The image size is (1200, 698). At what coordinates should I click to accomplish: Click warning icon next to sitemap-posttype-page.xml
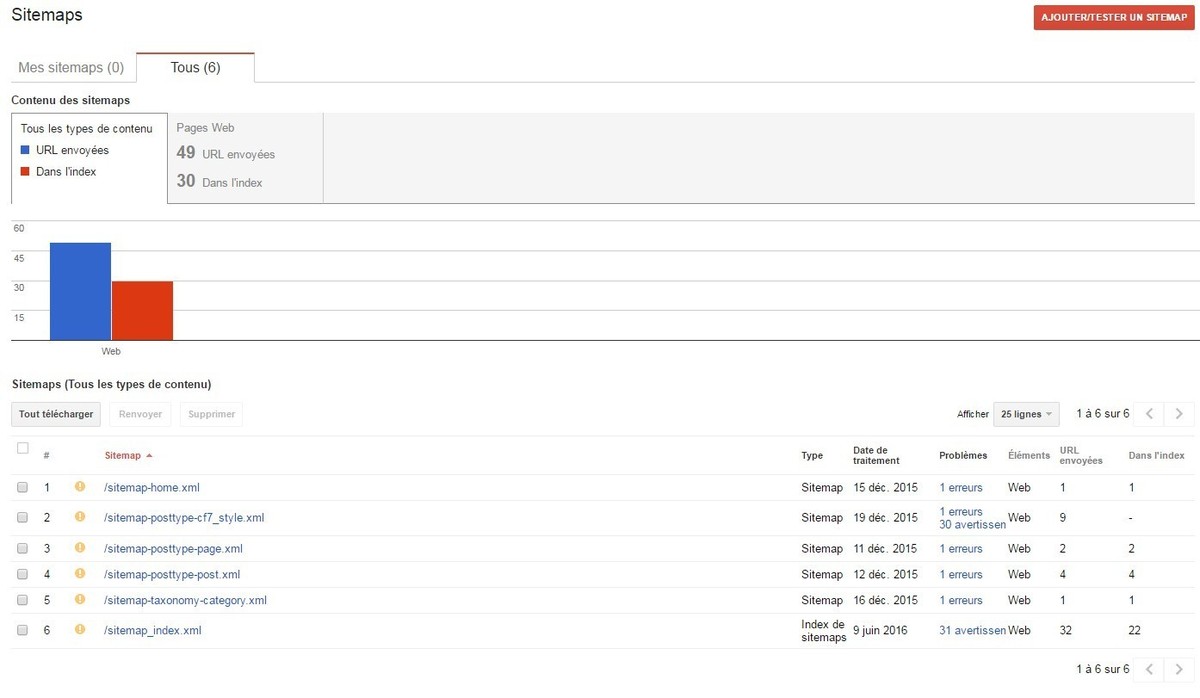coord(80,548)
